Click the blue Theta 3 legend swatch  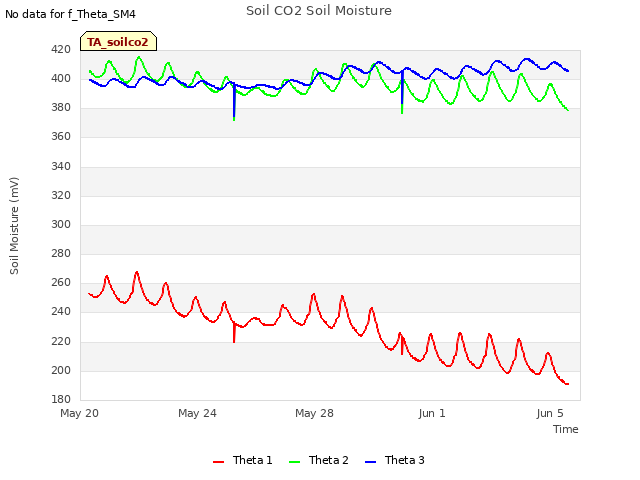click(x=371, y=462)
